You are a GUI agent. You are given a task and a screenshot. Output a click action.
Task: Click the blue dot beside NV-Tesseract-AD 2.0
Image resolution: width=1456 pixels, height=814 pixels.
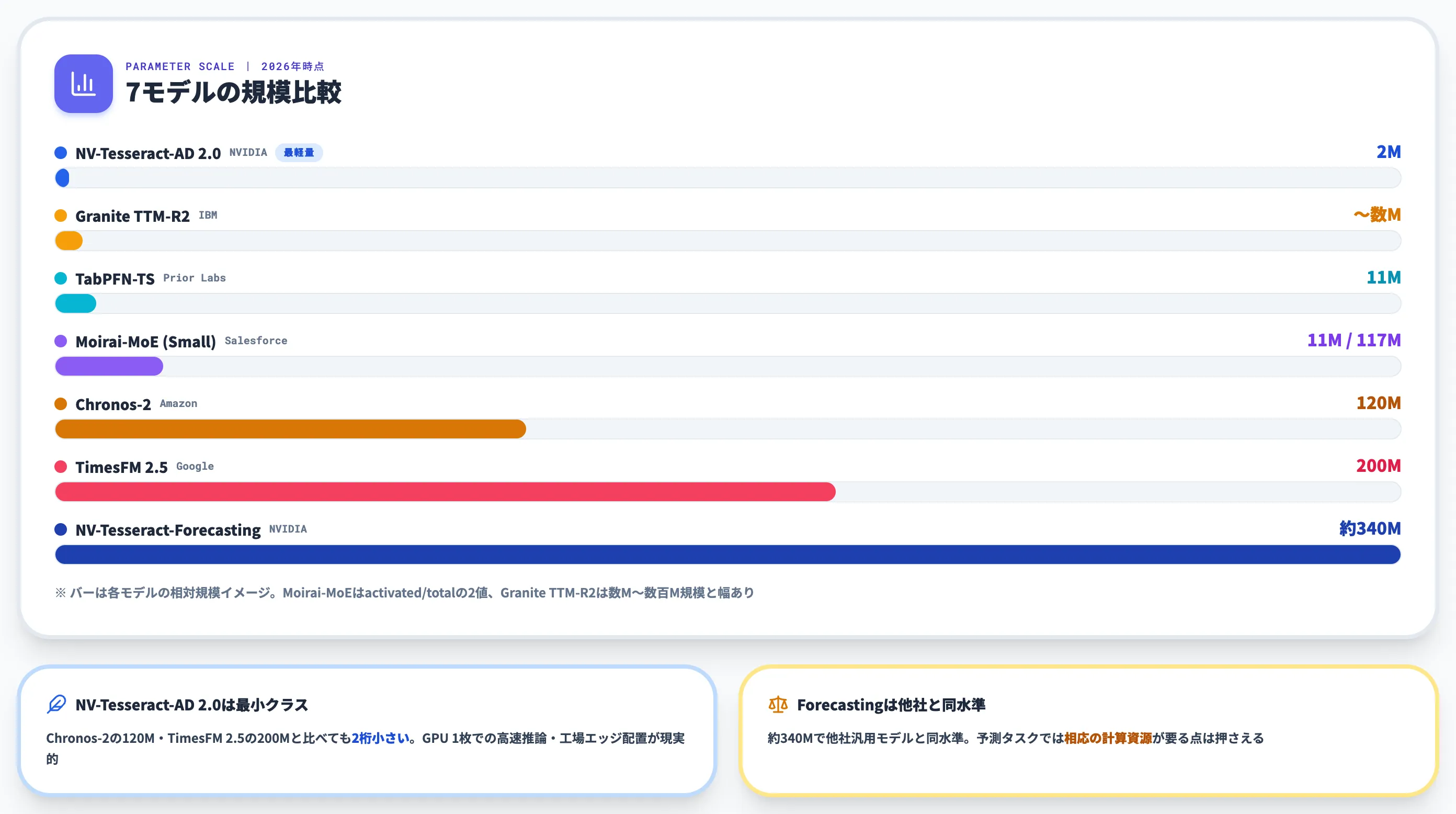(61, 153)
